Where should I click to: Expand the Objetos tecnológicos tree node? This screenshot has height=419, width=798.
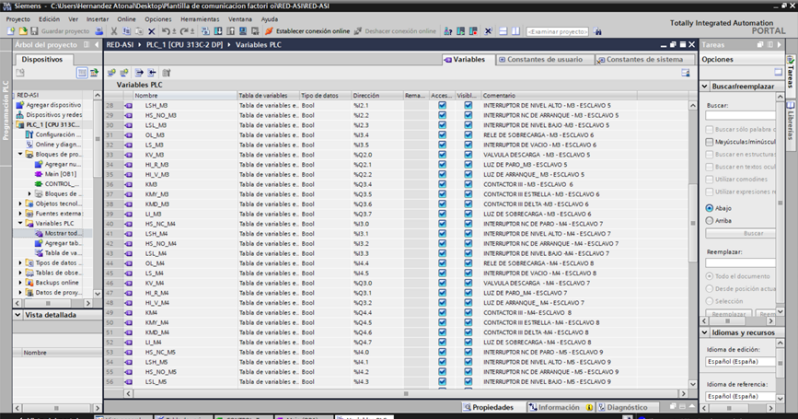(x=19, y=203)
